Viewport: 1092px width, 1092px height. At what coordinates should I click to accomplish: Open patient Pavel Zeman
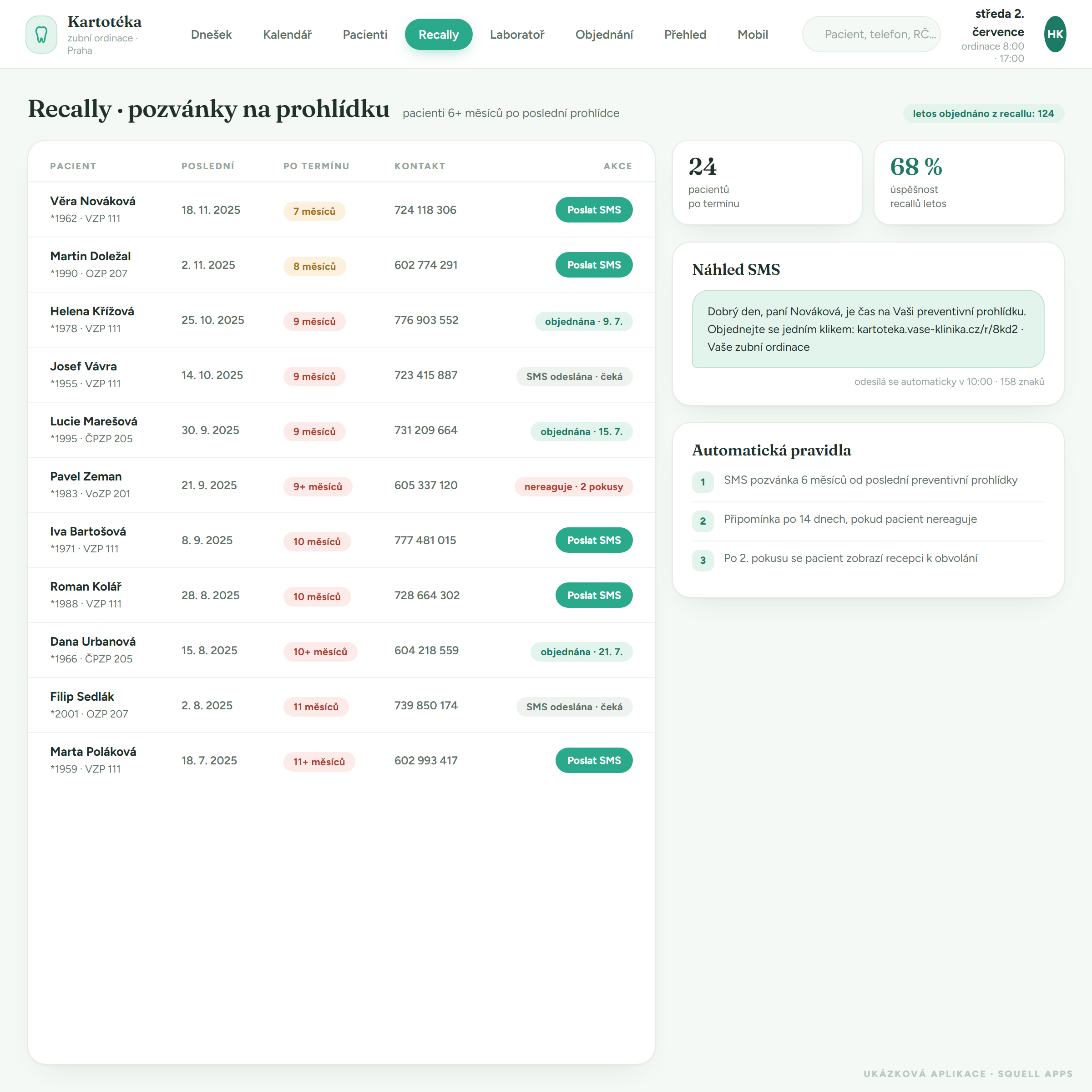pos(86,476)
